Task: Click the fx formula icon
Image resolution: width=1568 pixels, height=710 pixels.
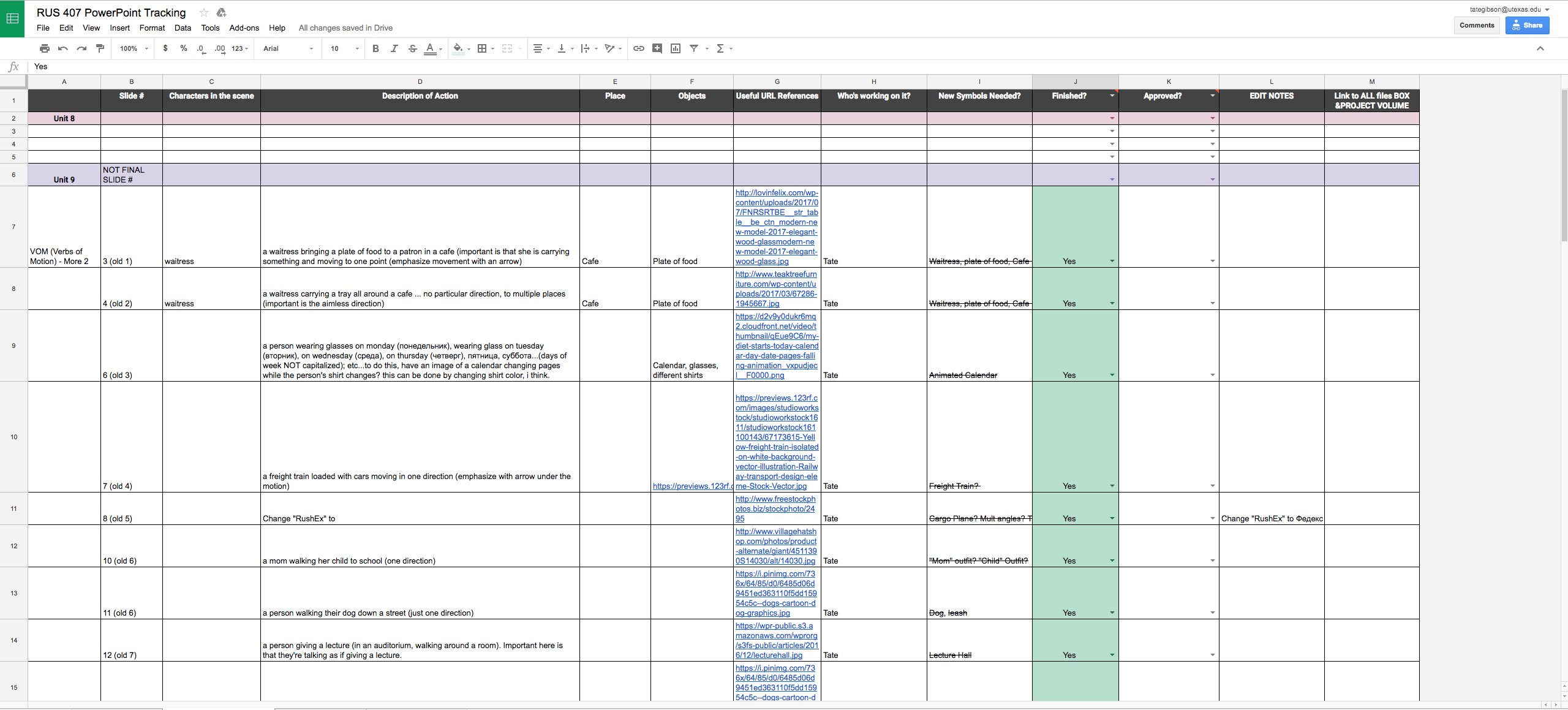Action: pyautogui.click(x=13, y=67)
